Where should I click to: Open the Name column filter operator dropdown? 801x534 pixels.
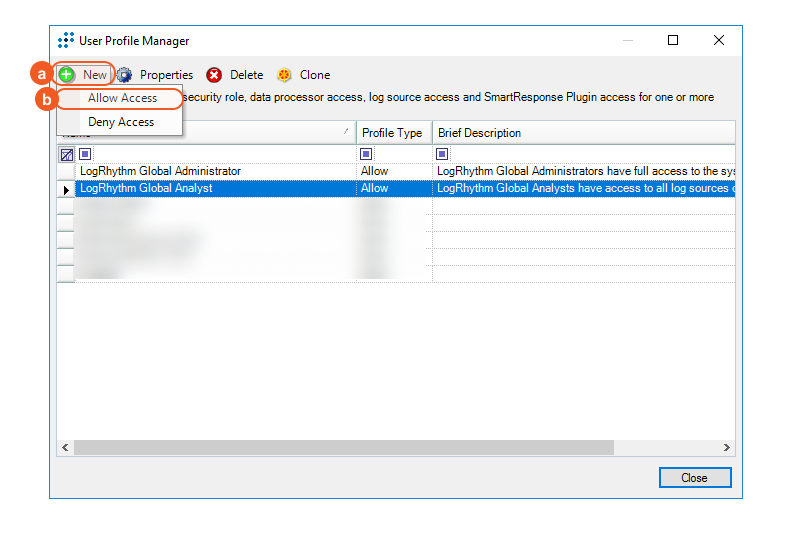85,154
